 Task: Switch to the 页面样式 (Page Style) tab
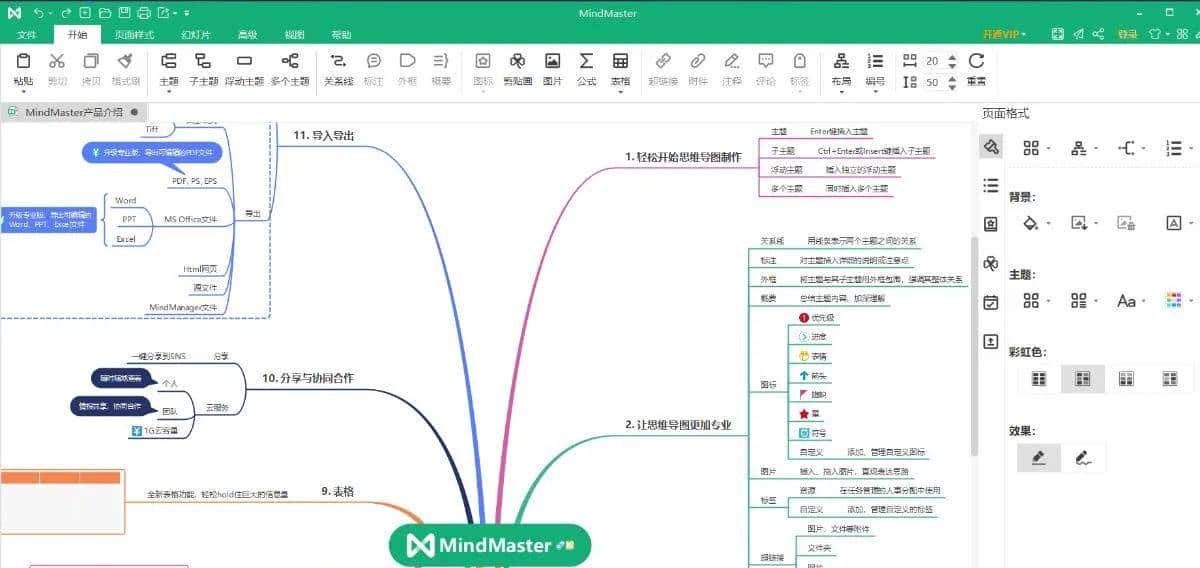click(134, 34)
